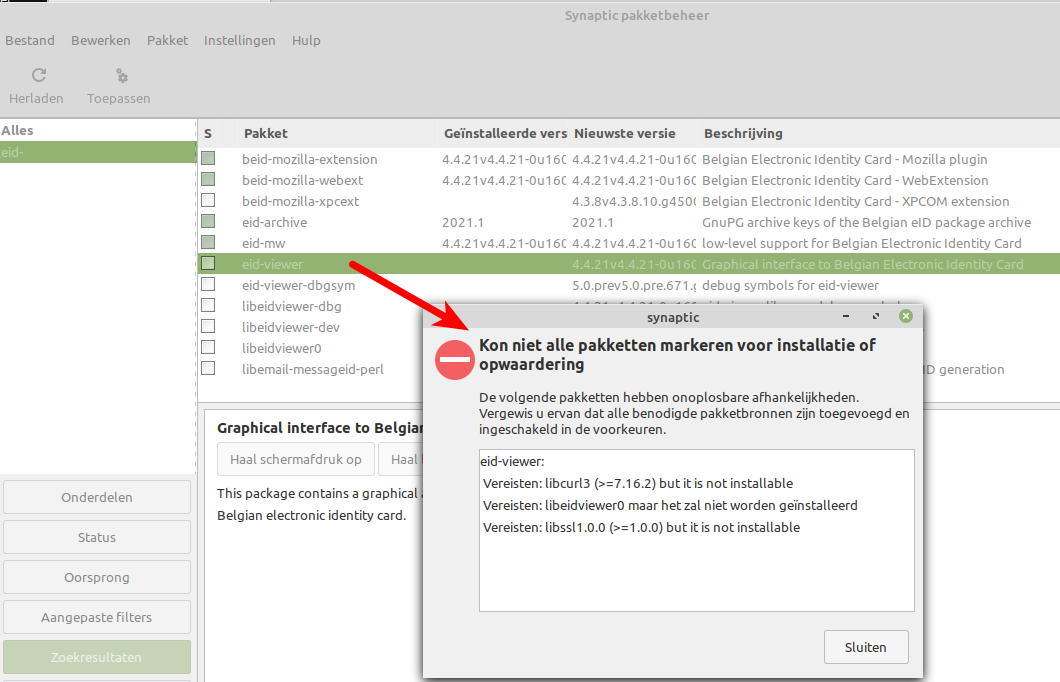Select the beid-mozilla-extension package name
The width and height of the screenshot is (1060, 682).
pyautogui.click(x=310, y=160)
